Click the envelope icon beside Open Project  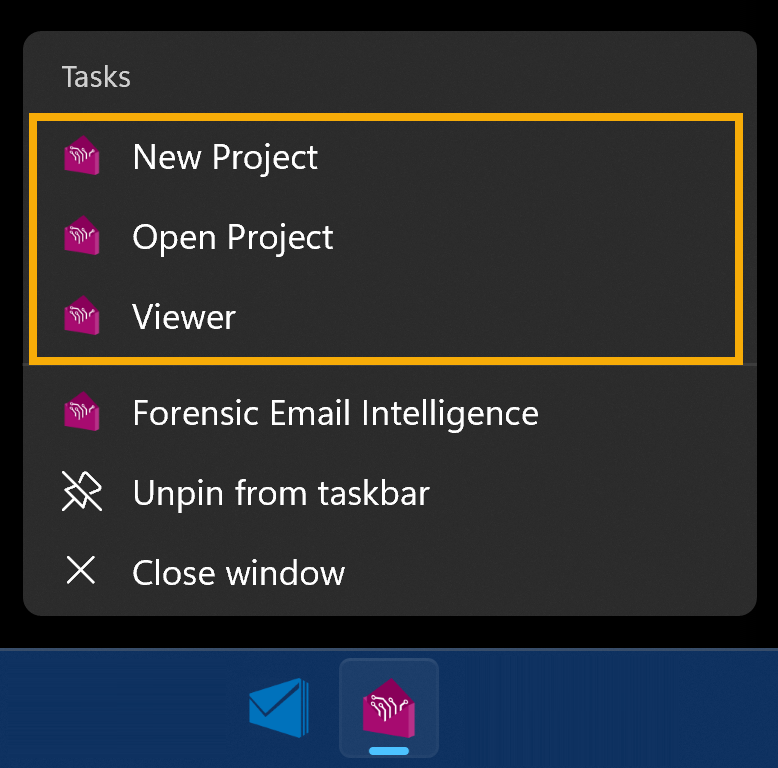point(81,238)
